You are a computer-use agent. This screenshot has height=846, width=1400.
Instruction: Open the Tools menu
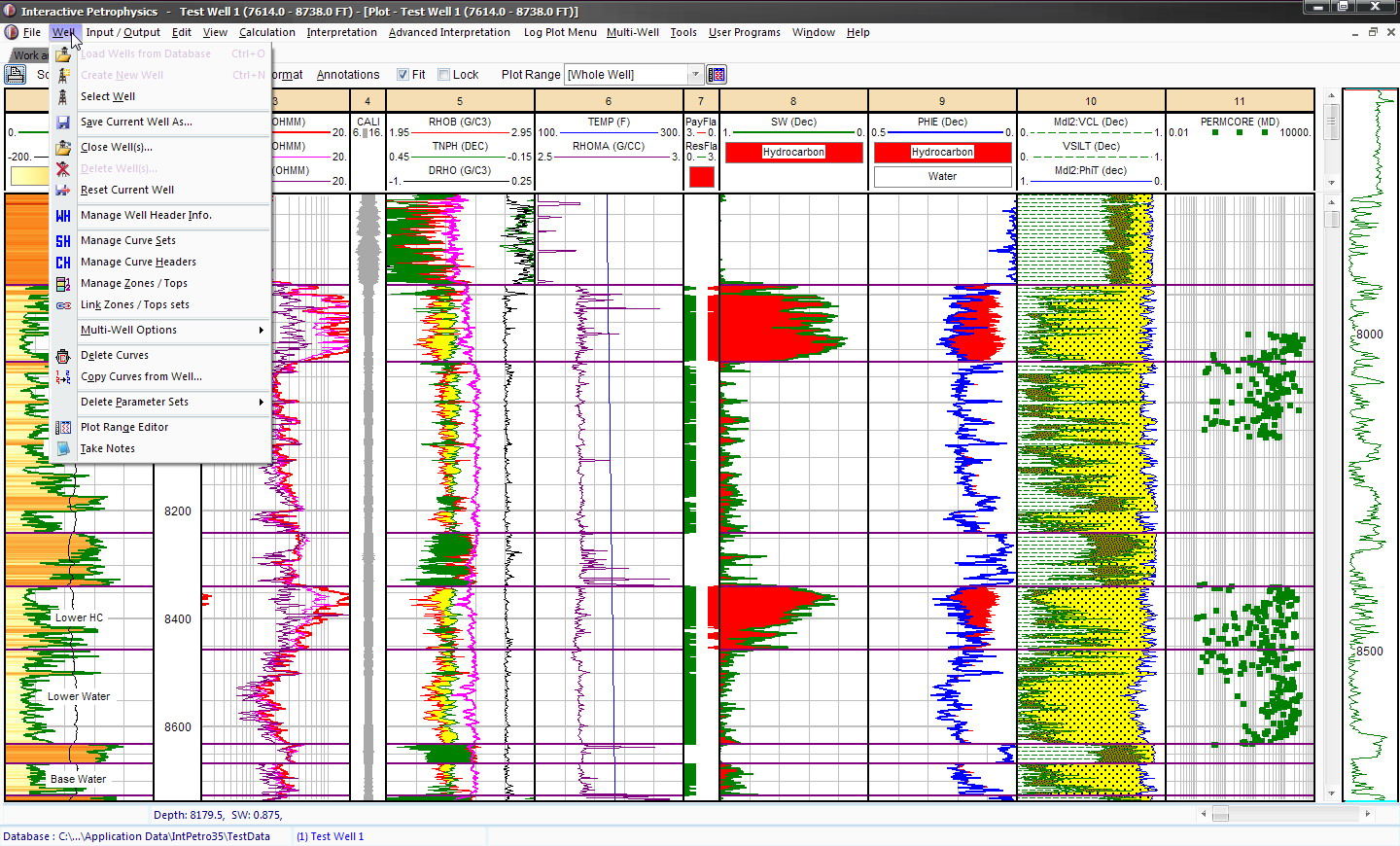pos(683,32)
